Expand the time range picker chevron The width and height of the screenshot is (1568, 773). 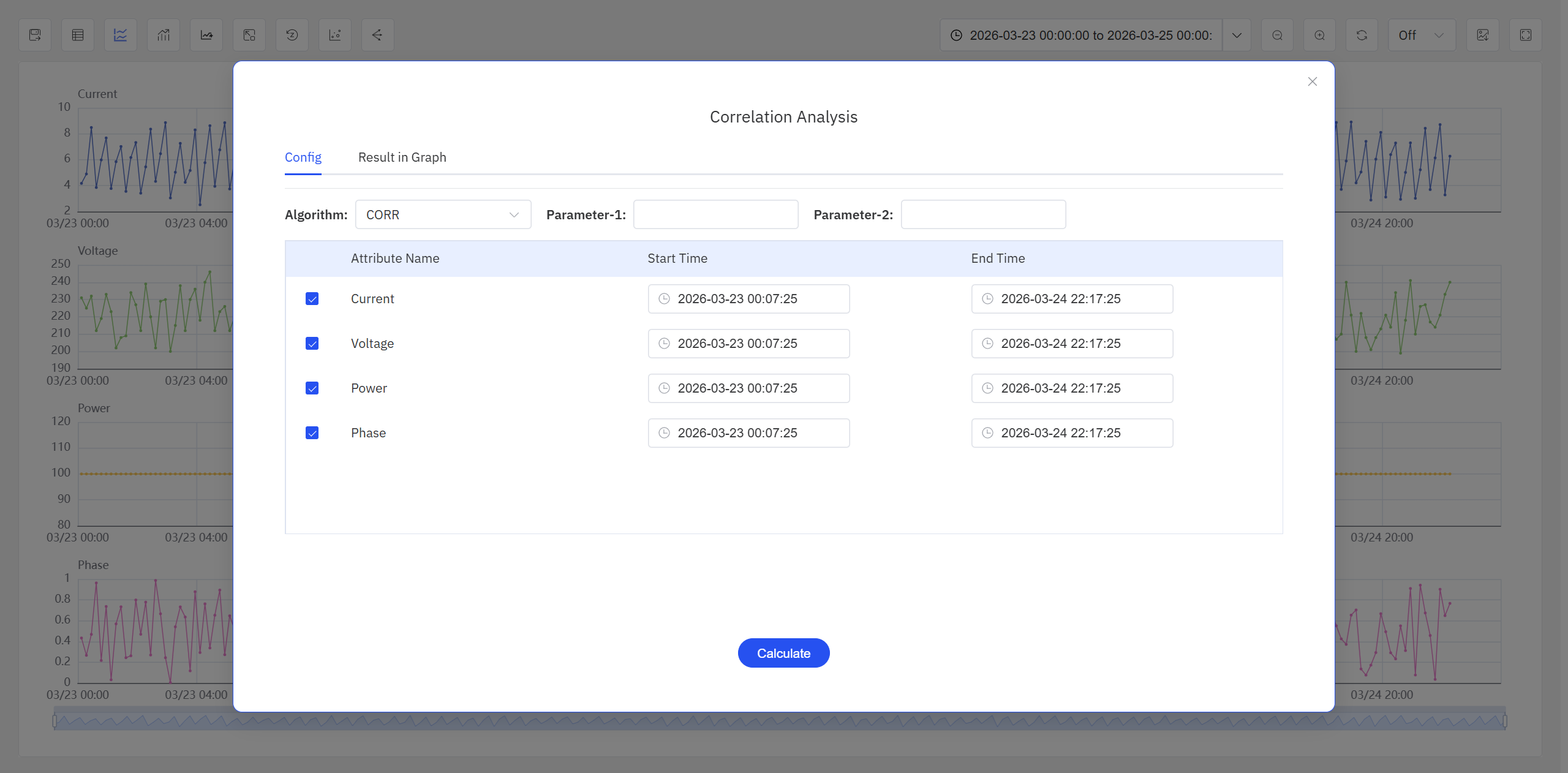[x=1237, y=35]
